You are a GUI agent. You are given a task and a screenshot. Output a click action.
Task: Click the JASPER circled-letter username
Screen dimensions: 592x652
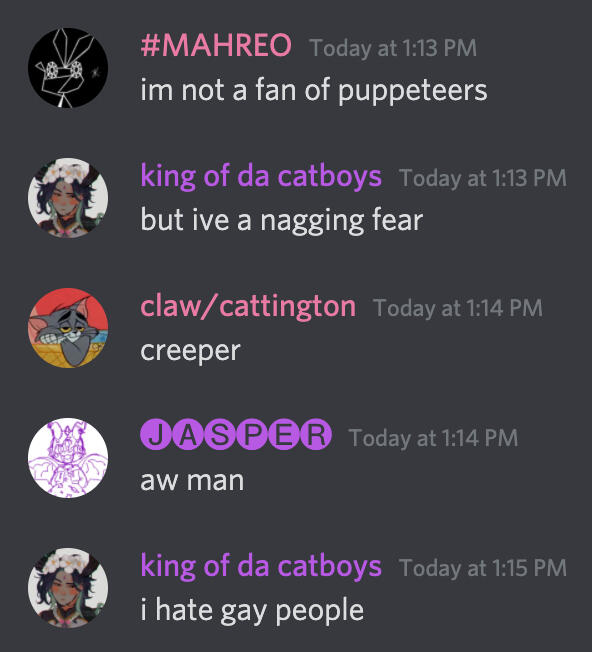[x=236, y=435]
